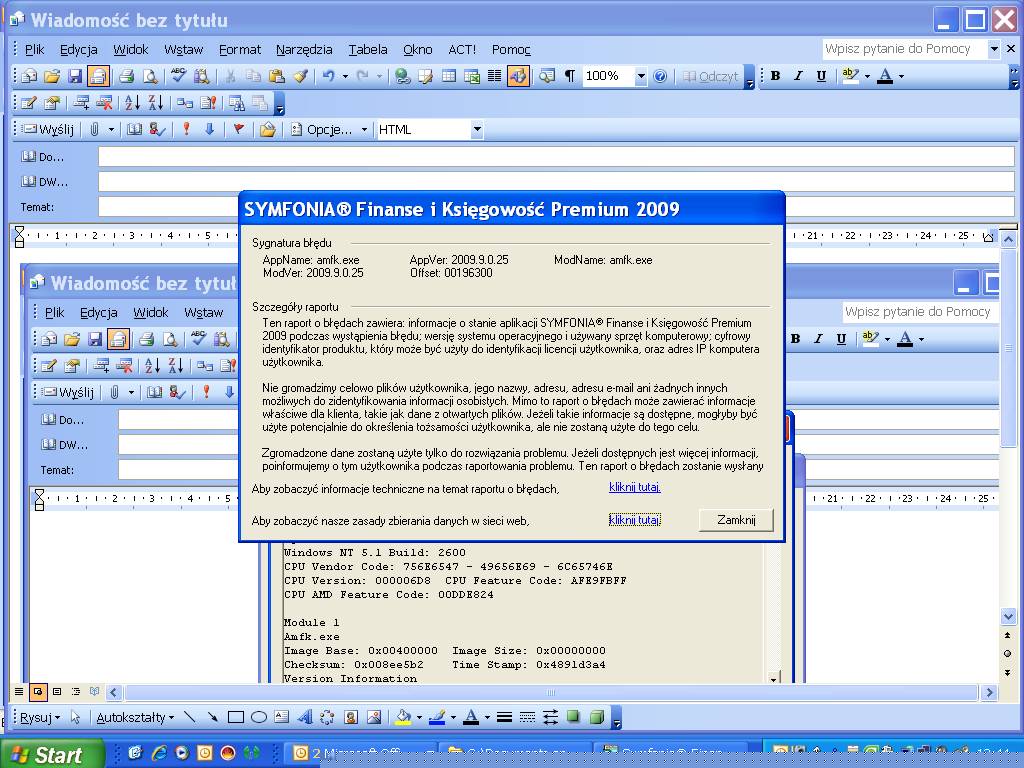
Task: Open the Rysuj drawing menu
Action: click(x=40, y=718)
